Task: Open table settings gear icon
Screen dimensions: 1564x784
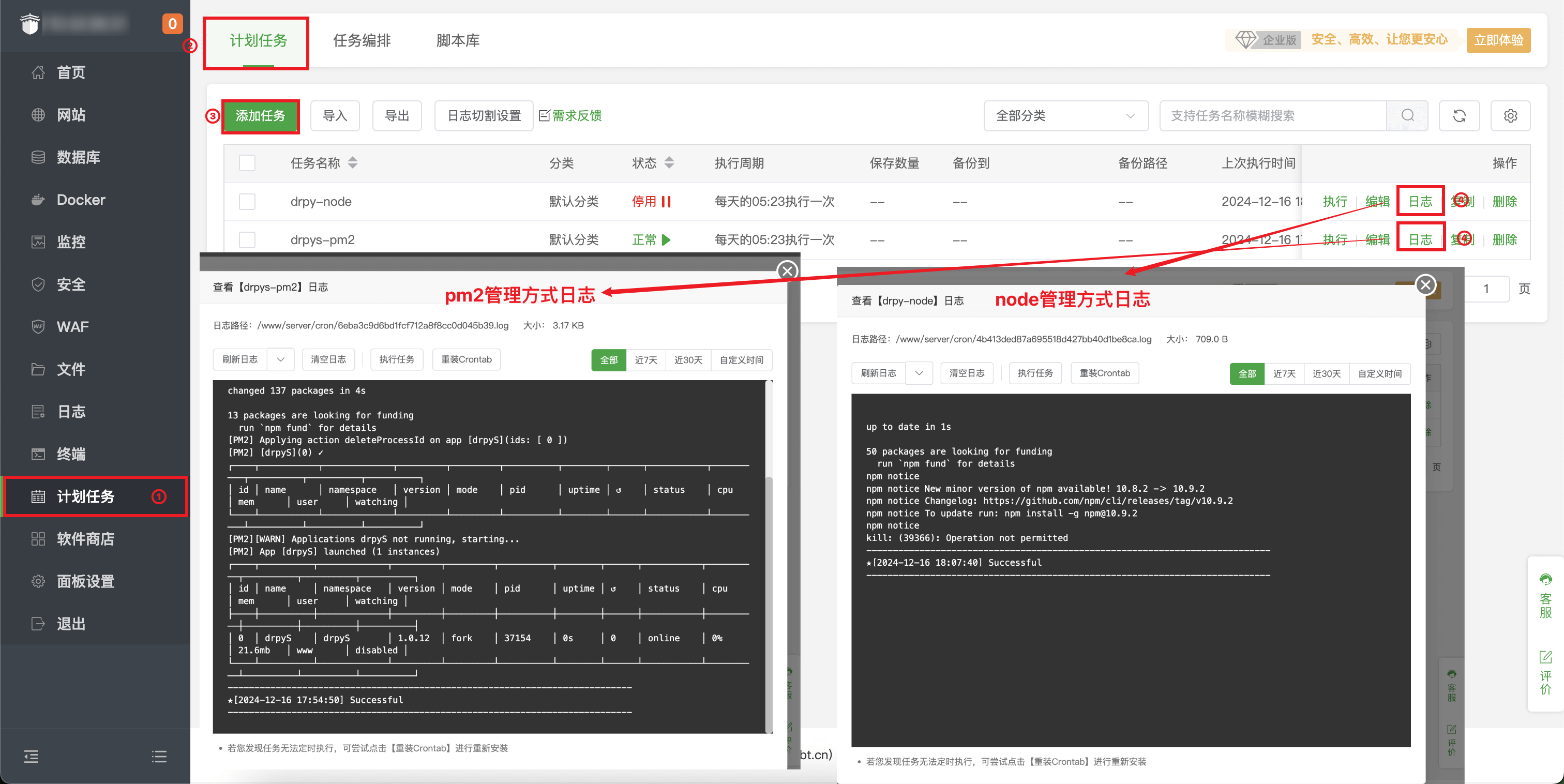Action: tap(1510, 115)
